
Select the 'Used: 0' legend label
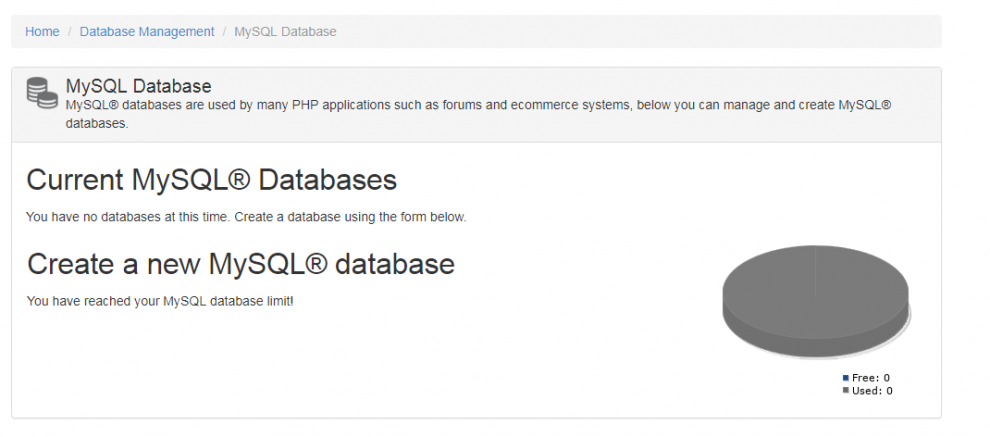point(872,391)
